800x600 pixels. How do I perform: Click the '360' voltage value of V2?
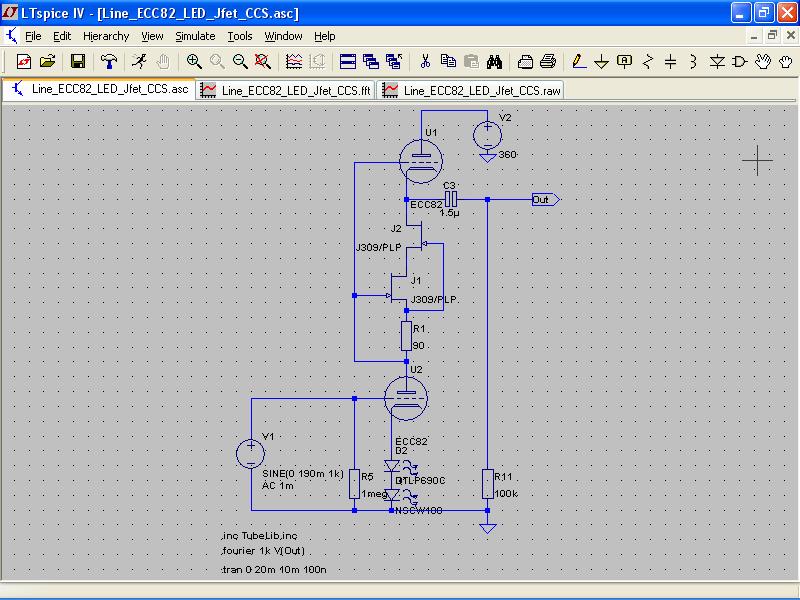(507, 154)
